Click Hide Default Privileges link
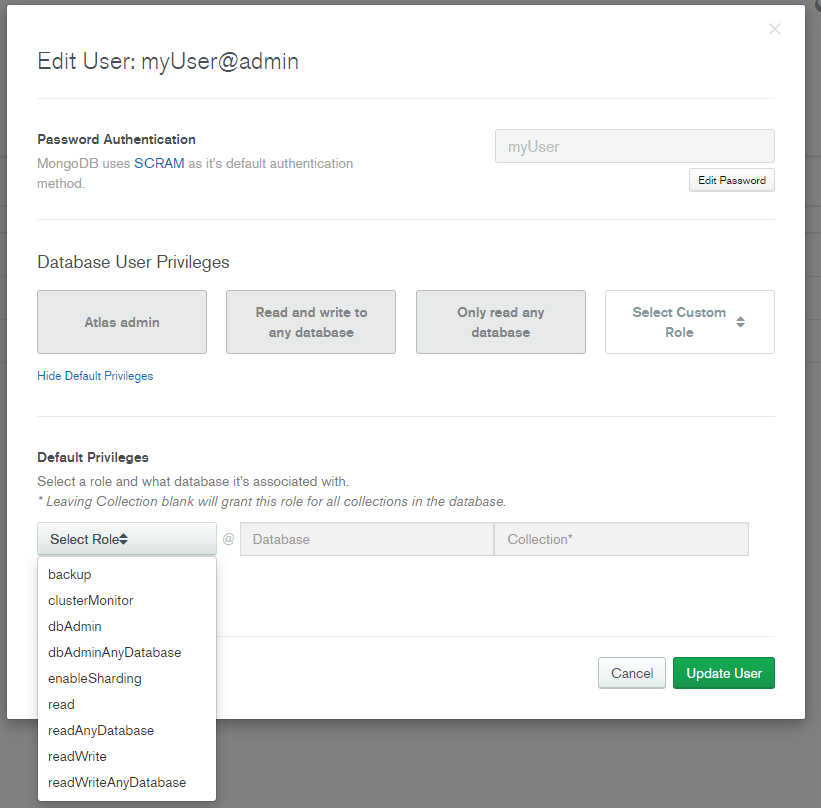 point(95,376)
